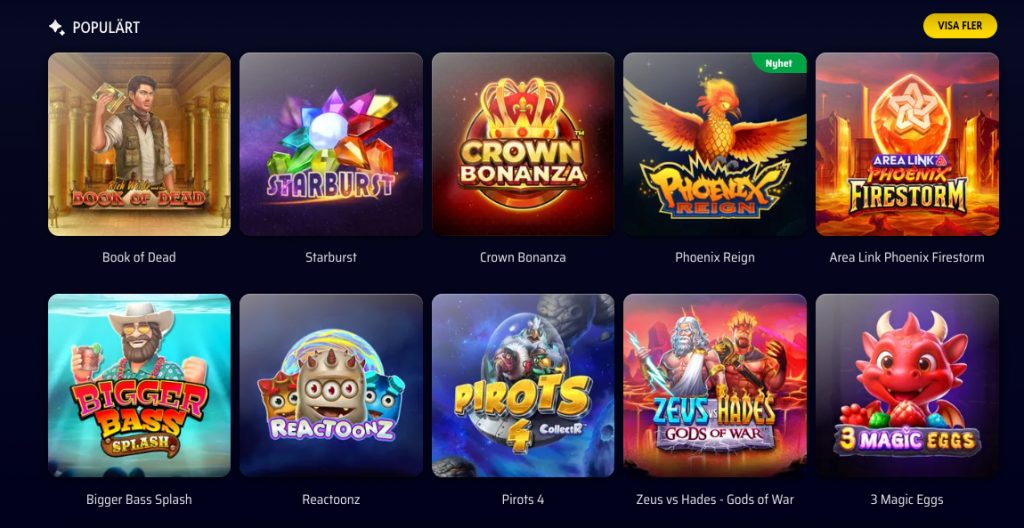Screen dimensions: 1024x528
Task: Click the 3 Magic Eggs caption
Action: [x=907, y=500]
